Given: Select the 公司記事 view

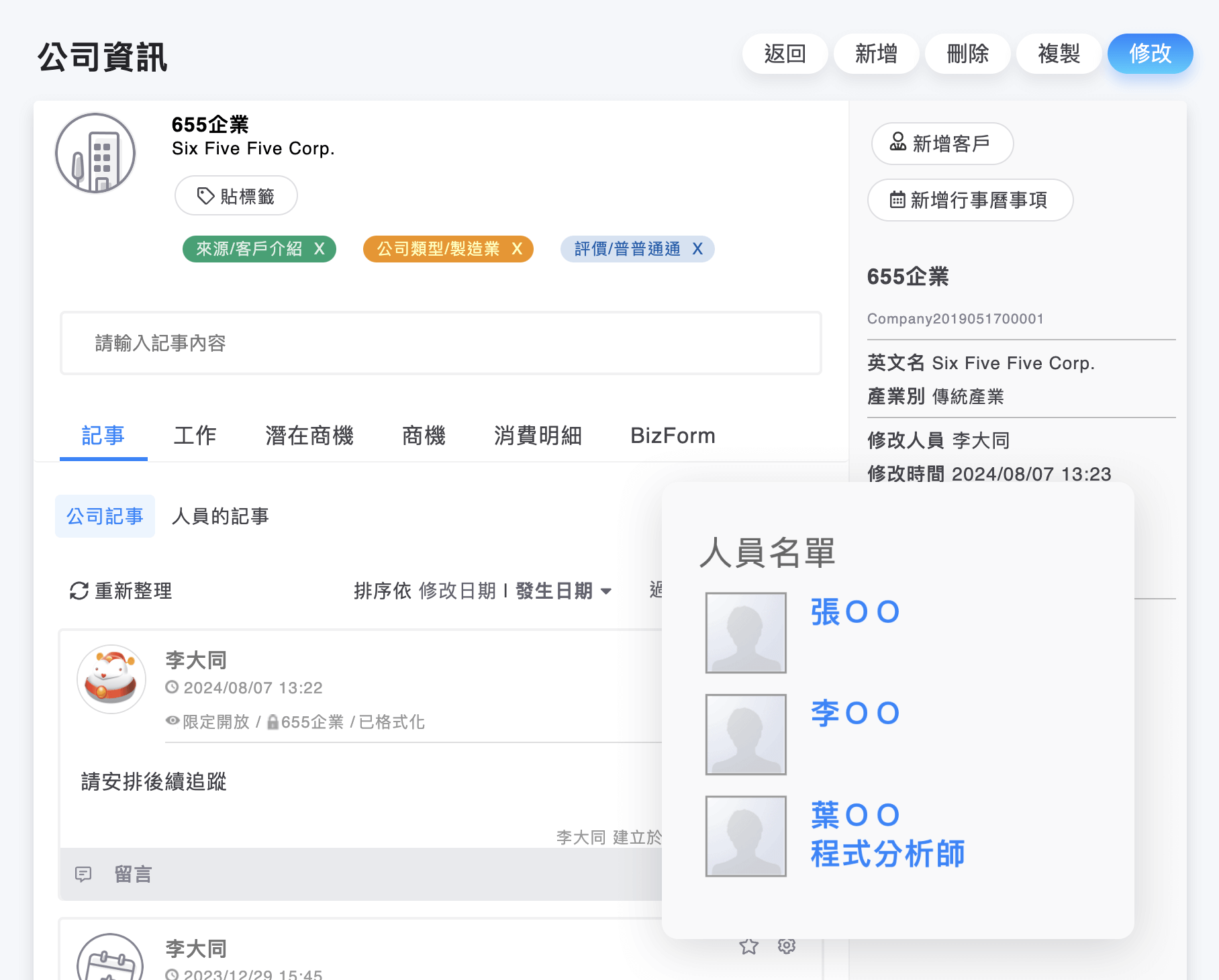Looking at the screenshot, I should click(105, 516).
